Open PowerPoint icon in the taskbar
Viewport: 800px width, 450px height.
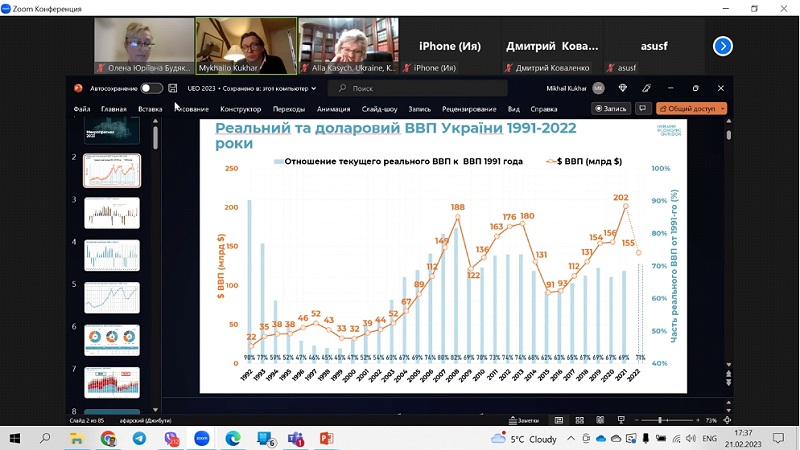tap(326, 438)
